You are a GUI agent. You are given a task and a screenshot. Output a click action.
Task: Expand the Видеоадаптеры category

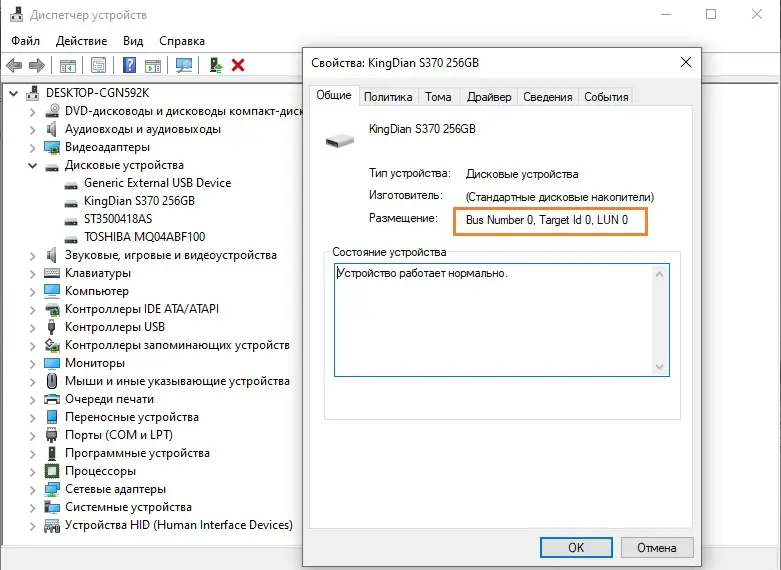coord(32,148)
